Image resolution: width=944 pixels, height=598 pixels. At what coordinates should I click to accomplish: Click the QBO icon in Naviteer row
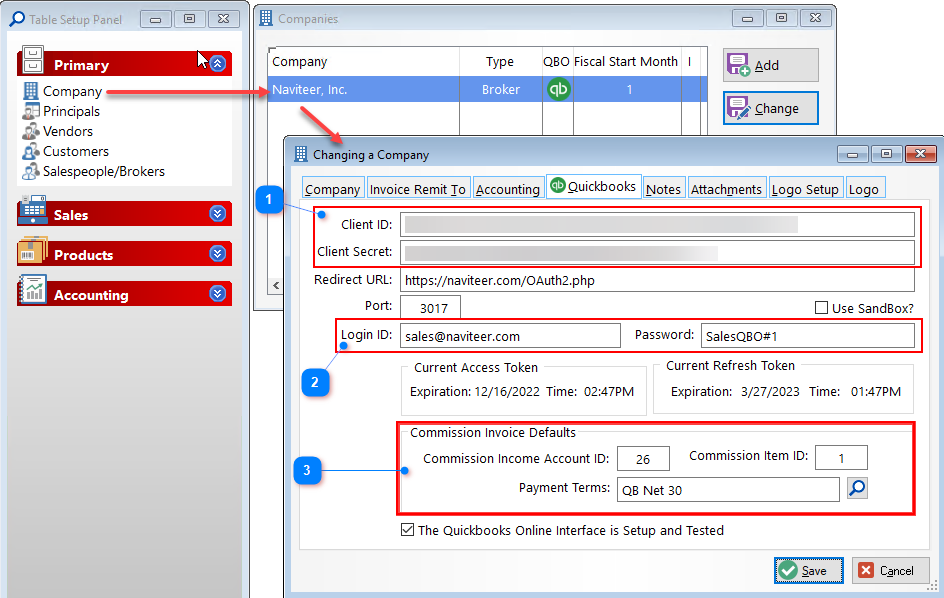pos(558,89)
